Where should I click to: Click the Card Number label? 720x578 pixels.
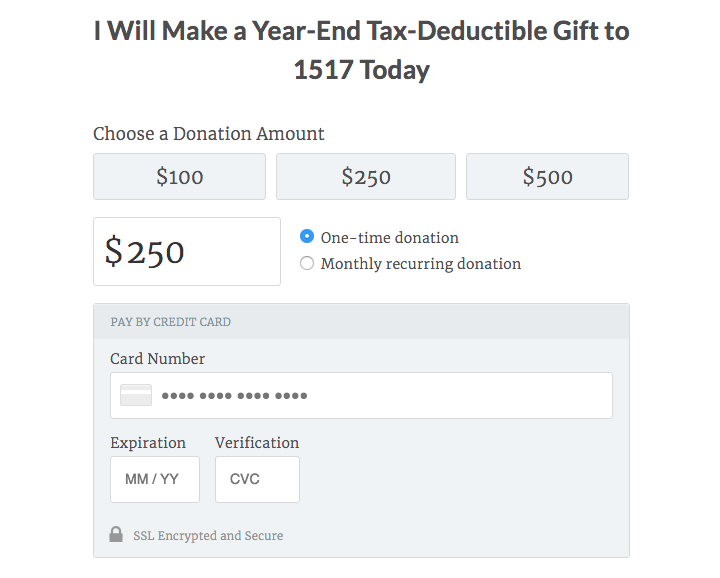[x=158, y=359]
